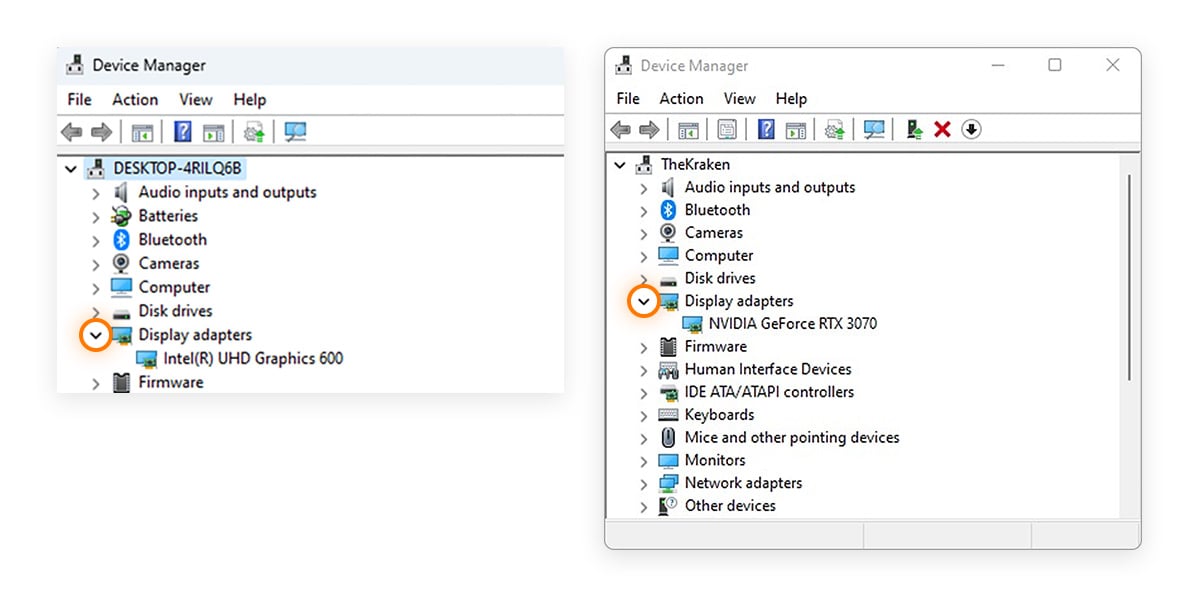This screenshot has width=1200, height=596.
Task: Select the DESKTOP-4RILQ6B computer node
Action: pyautogui.click(x=178, y=168)
